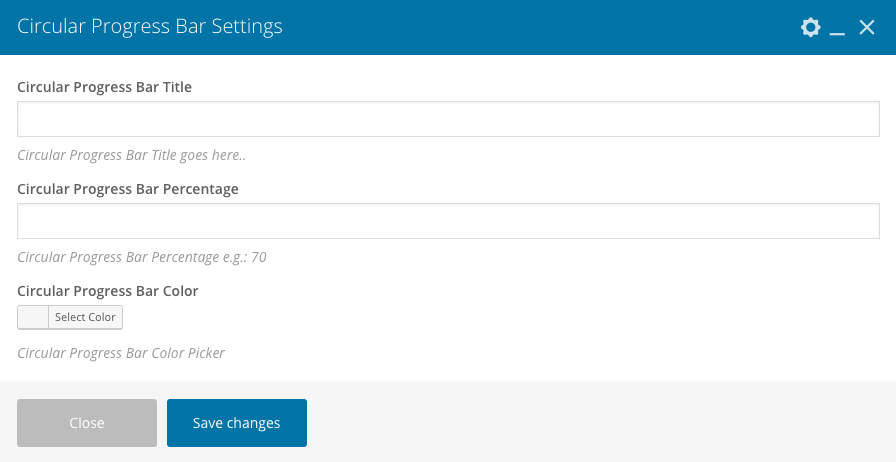Minimize the Circular Progress Bar Settings panel
Screen dimensions: 896x462
click(838, 28)
